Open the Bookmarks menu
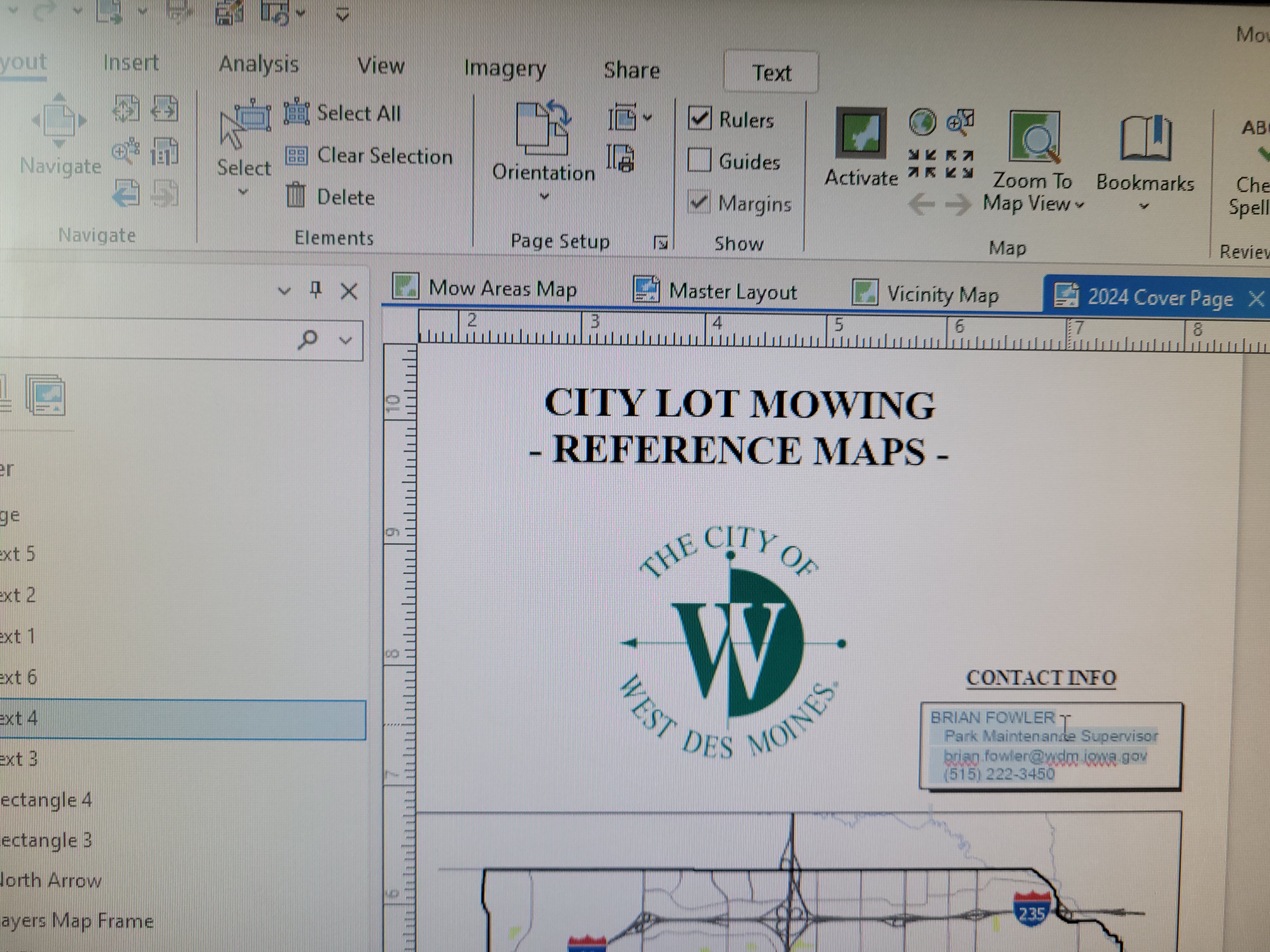The height and width of the screenshot is (952, 1270). 1145,162
